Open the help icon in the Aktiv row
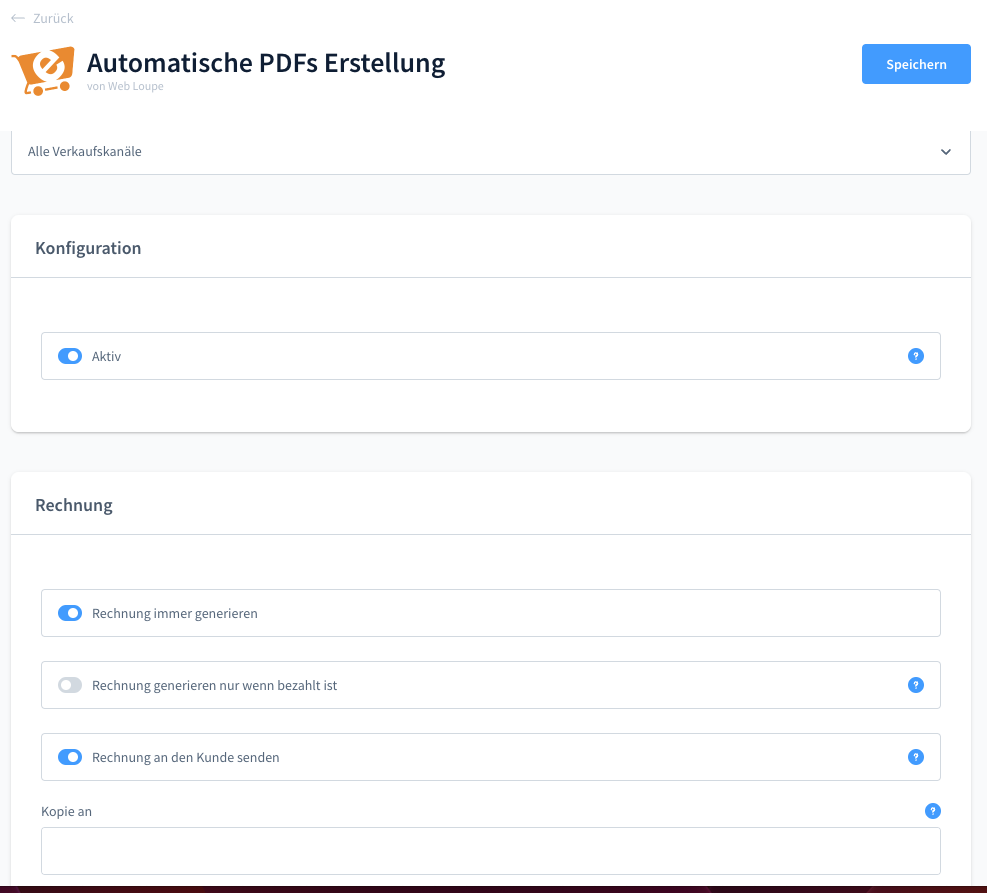 coord(916,356)
